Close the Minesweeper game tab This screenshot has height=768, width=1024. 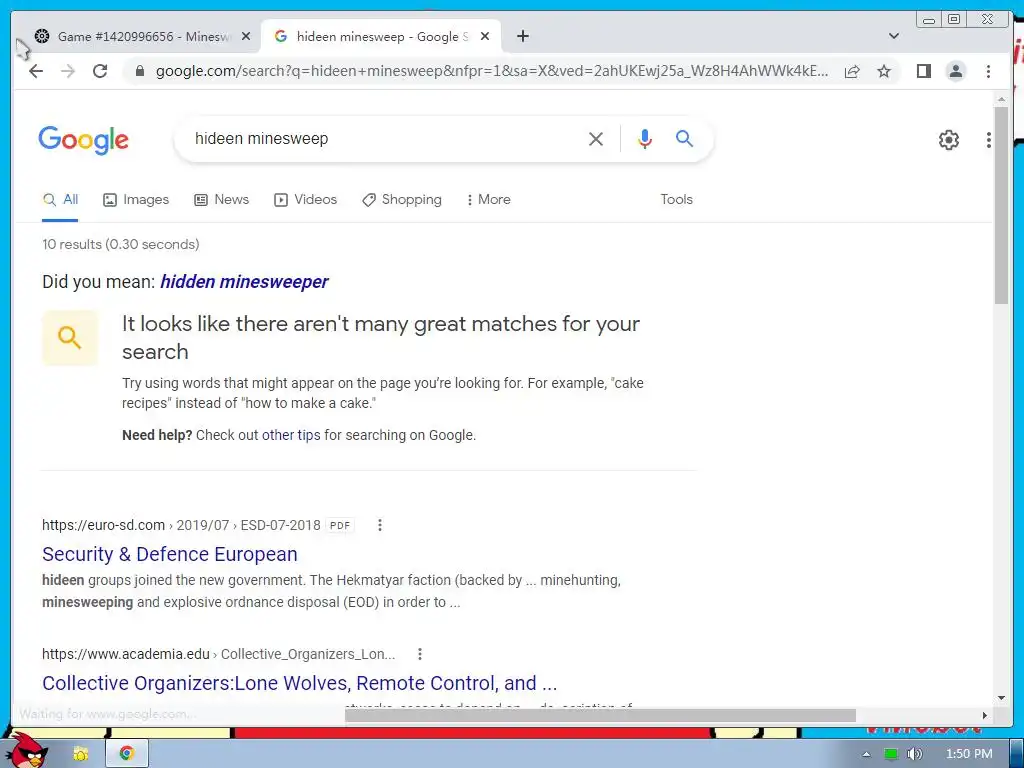pyautogui.click(x=246, y=37)
